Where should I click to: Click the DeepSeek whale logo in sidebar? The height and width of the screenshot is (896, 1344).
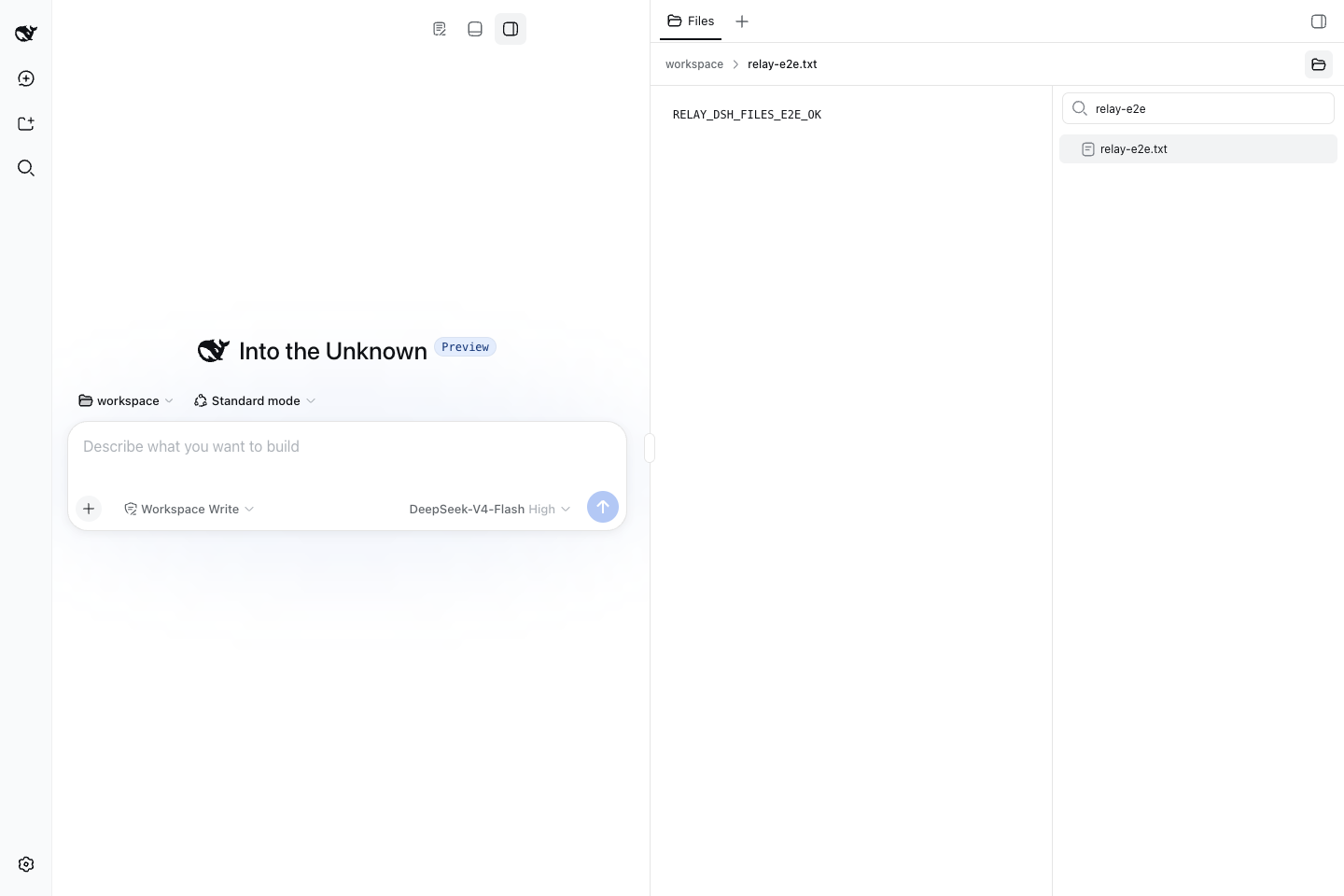[x=26, y=34]
